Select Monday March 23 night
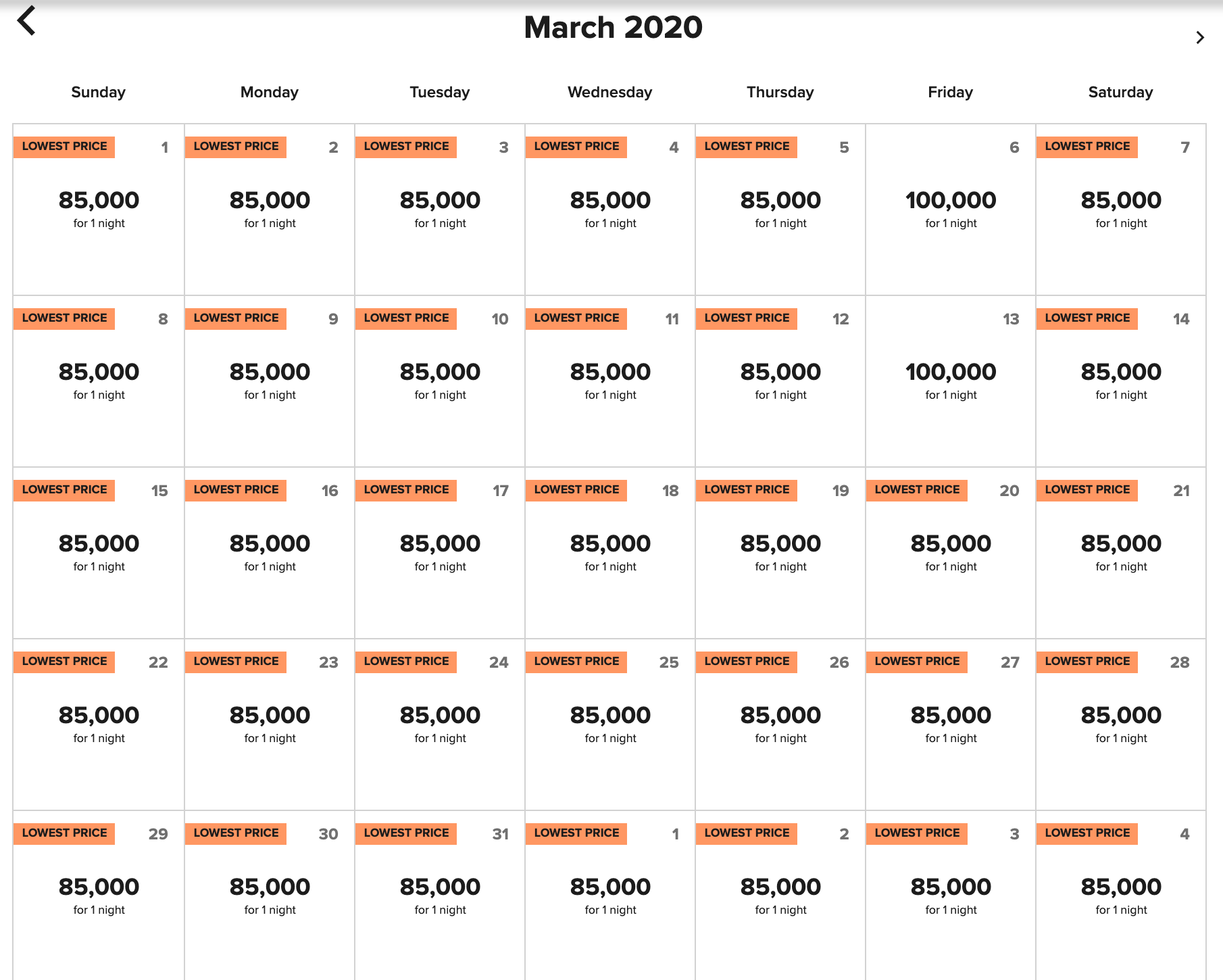Viewport: 1223px width, 980px height. coord(270,724)
